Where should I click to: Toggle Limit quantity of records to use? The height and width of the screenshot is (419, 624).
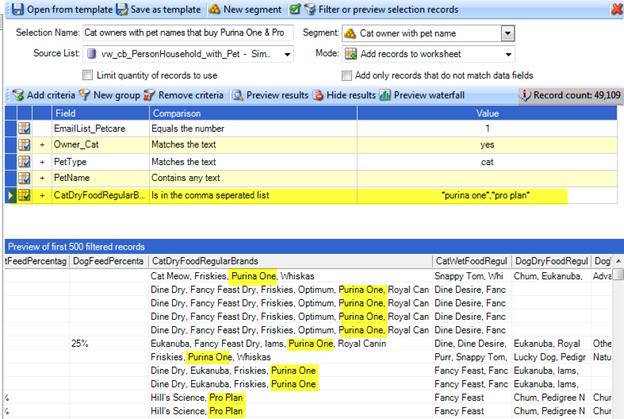click(x=87, y=75)
